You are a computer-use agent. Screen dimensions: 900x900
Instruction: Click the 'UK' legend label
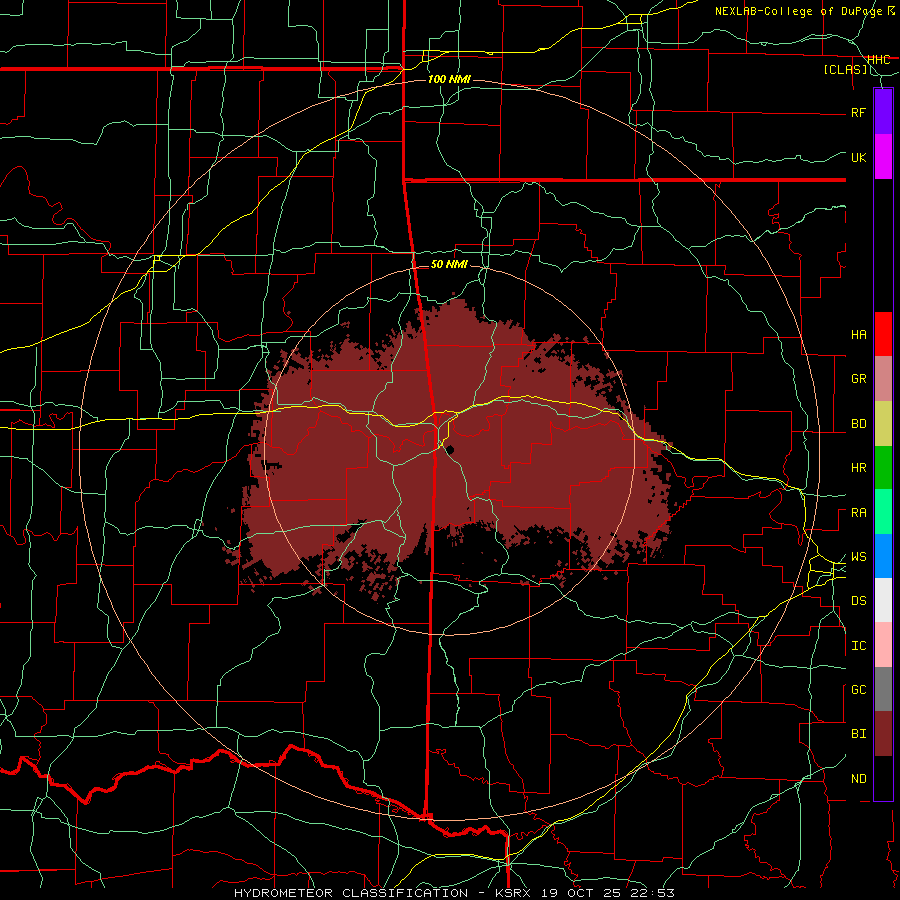point(858,157)
